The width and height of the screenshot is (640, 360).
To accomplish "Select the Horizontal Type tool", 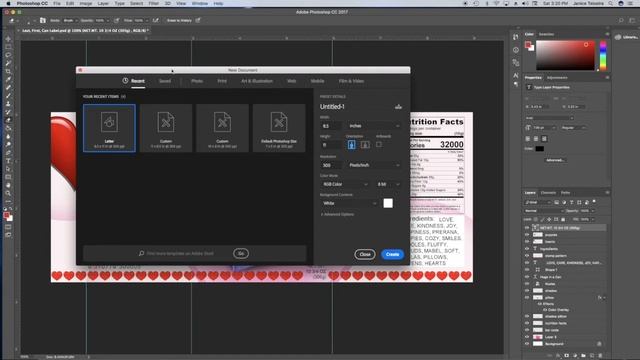I will point(8,161).
